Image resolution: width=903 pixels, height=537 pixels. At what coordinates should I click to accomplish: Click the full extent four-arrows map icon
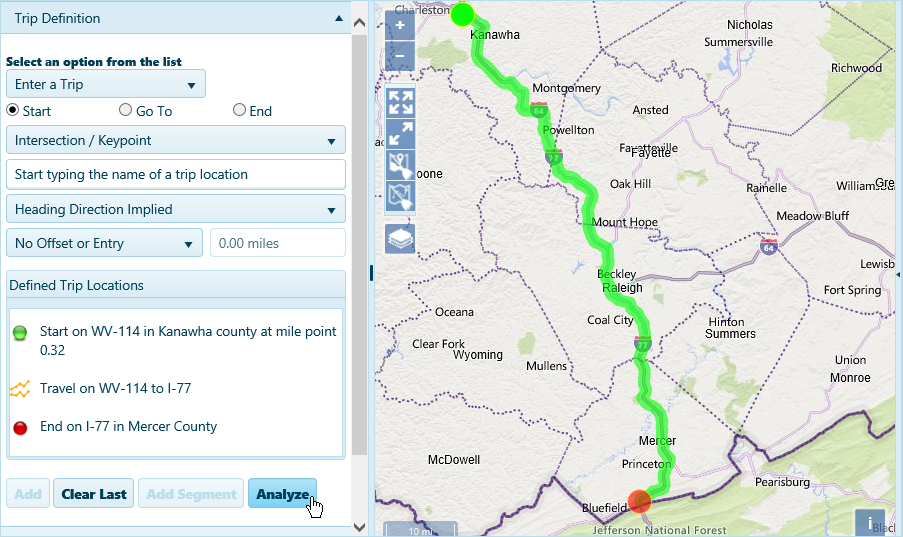(400, 102)
